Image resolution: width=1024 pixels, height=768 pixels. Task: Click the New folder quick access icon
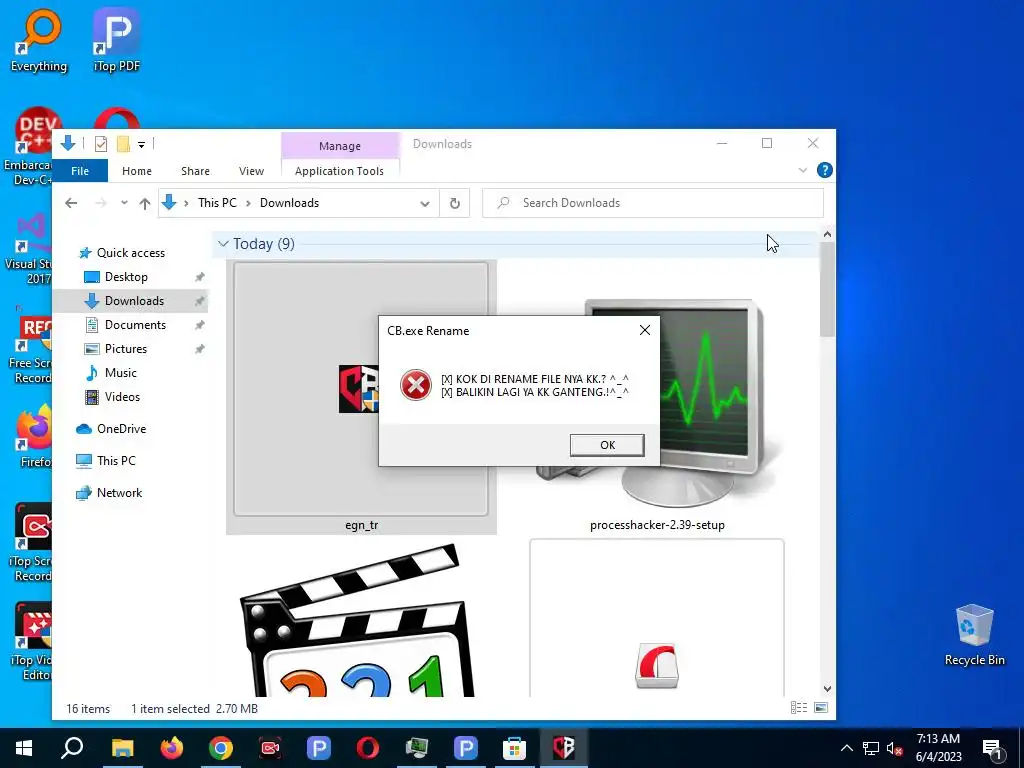pos(123,144)
